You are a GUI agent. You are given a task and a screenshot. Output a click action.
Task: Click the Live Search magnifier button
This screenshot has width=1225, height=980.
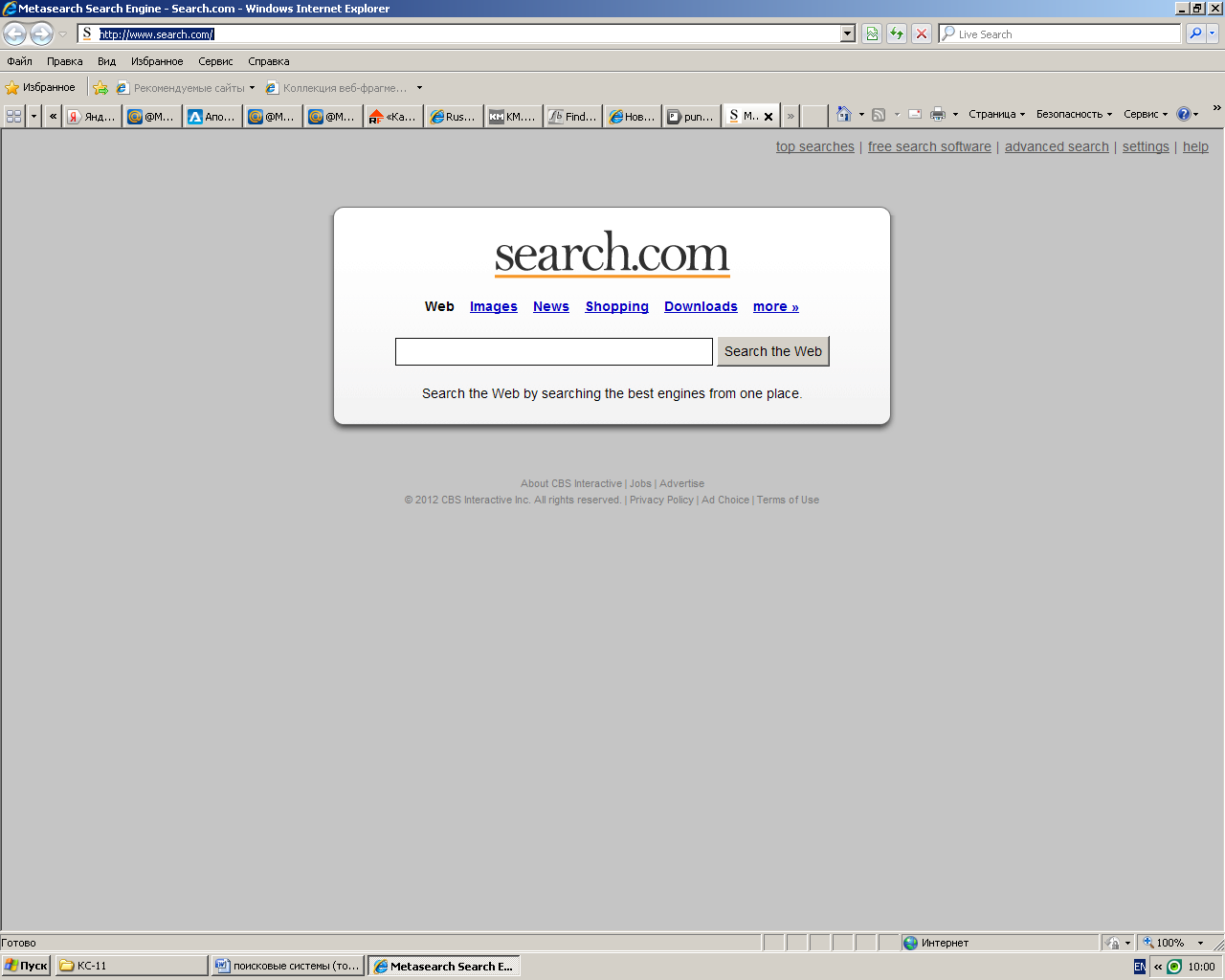pyautogui.click(x=1195, y=34)
